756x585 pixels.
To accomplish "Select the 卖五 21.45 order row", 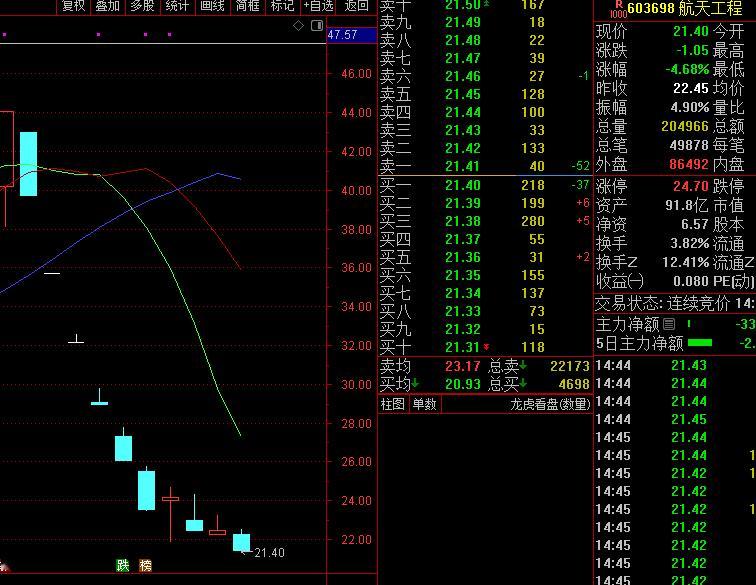I will click(x=485, y=94).
